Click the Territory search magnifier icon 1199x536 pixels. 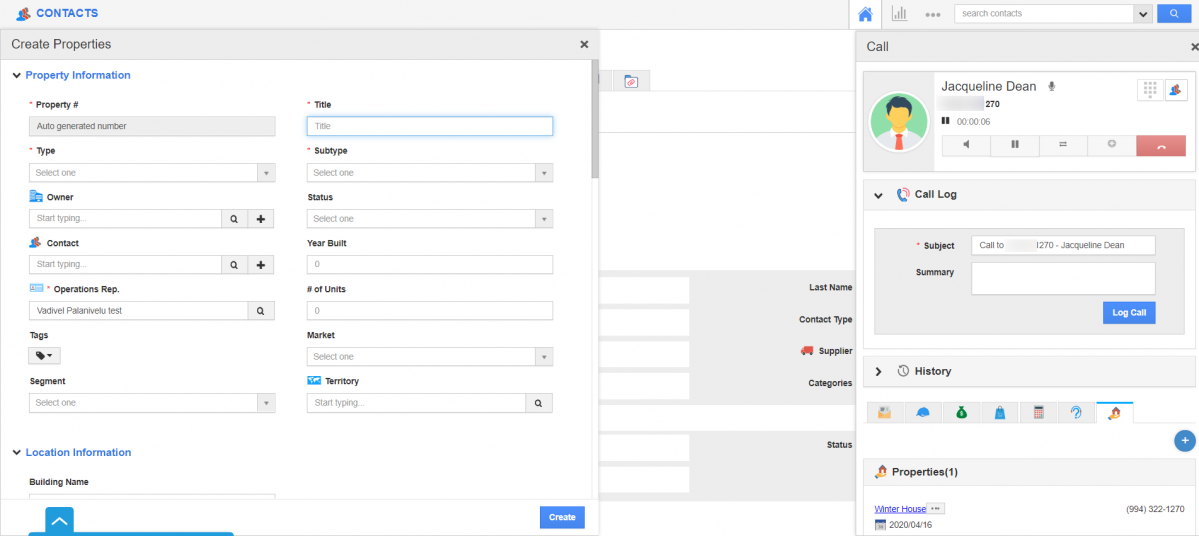539,403
